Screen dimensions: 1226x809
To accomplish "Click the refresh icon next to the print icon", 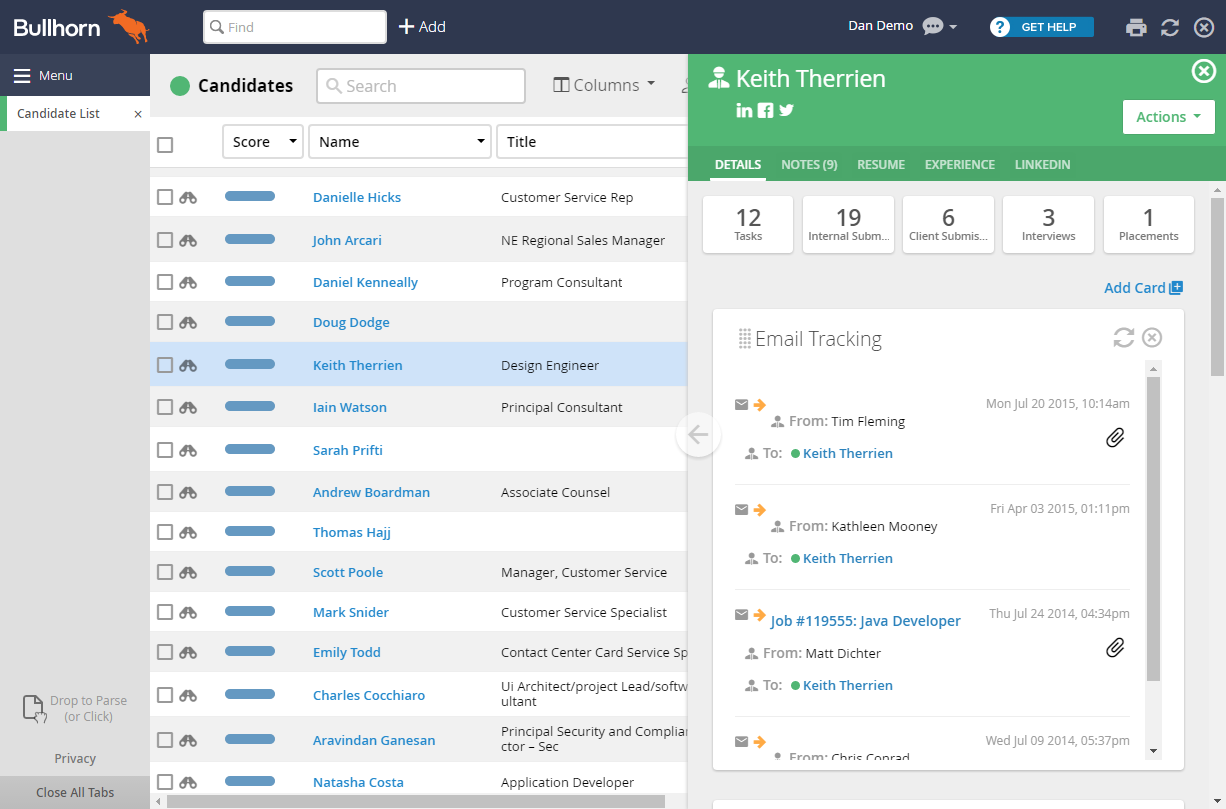I will click(x=1170, y=27).
